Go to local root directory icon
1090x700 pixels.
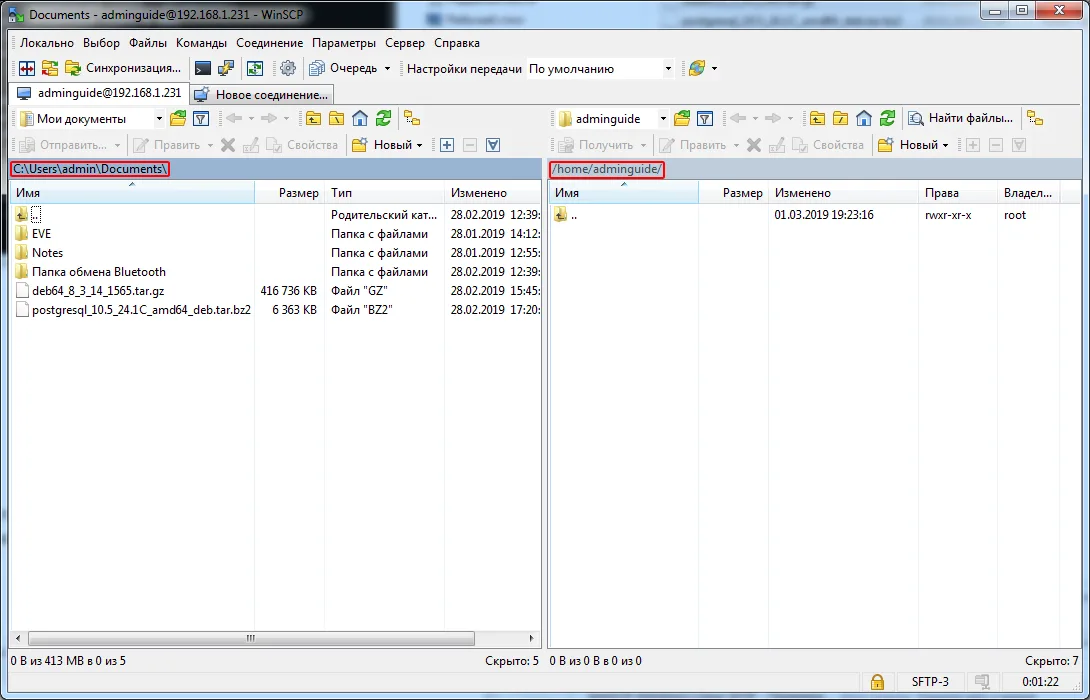336,118
